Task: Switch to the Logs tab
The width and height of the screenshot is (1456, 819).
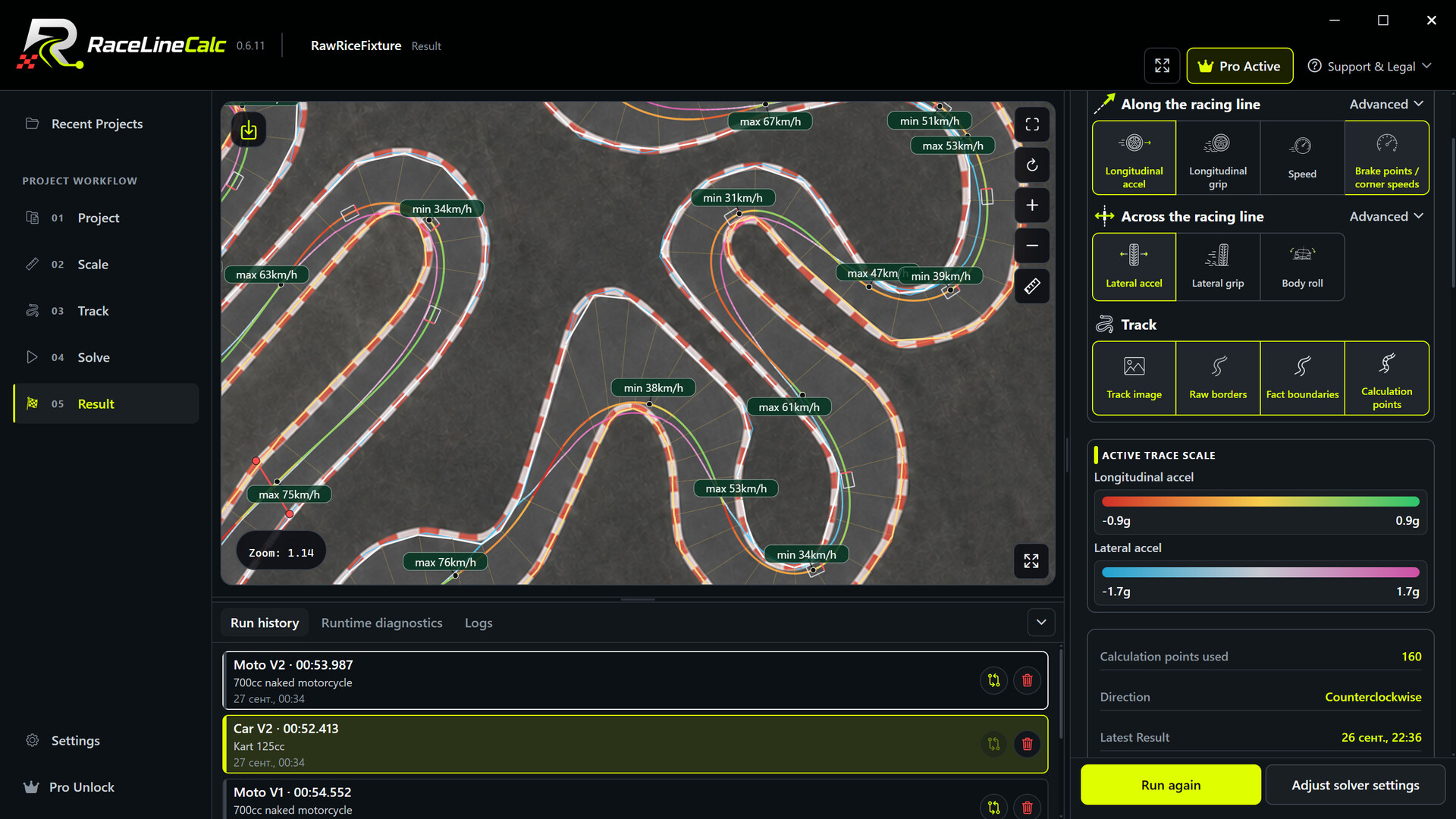Action: point(479,623)
